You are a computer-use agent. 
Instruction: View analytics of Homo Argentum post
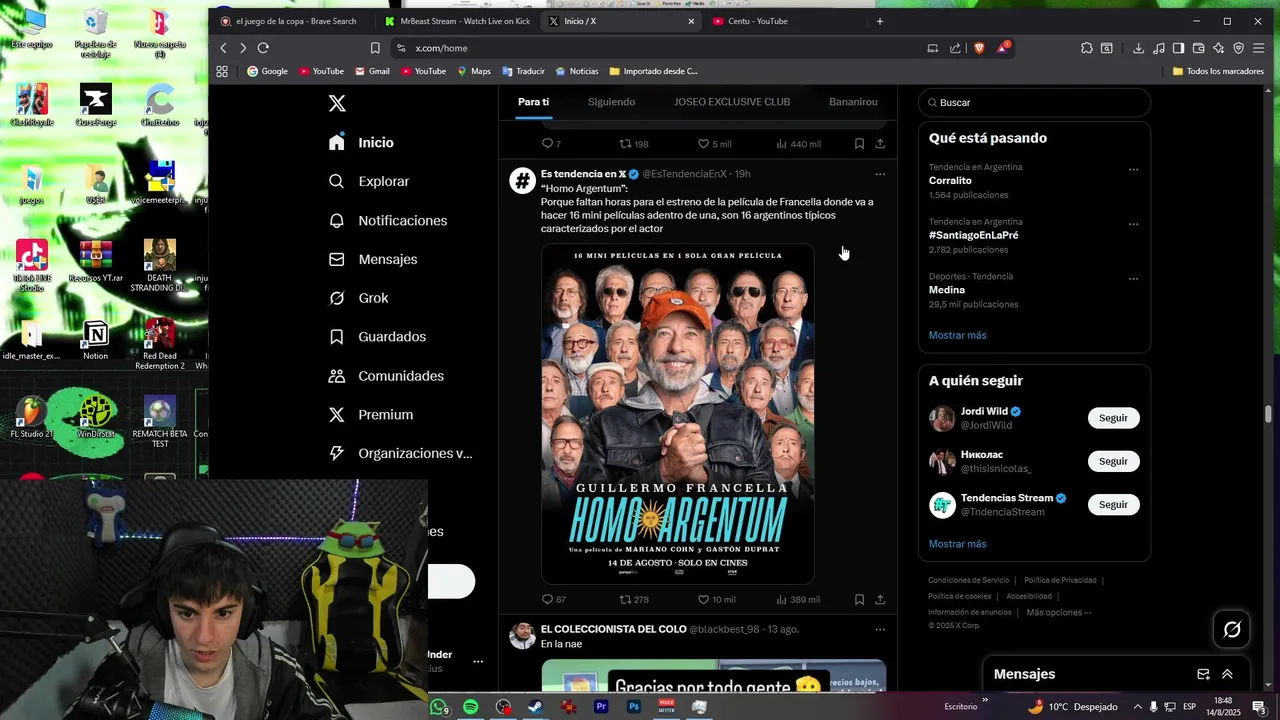798,600
